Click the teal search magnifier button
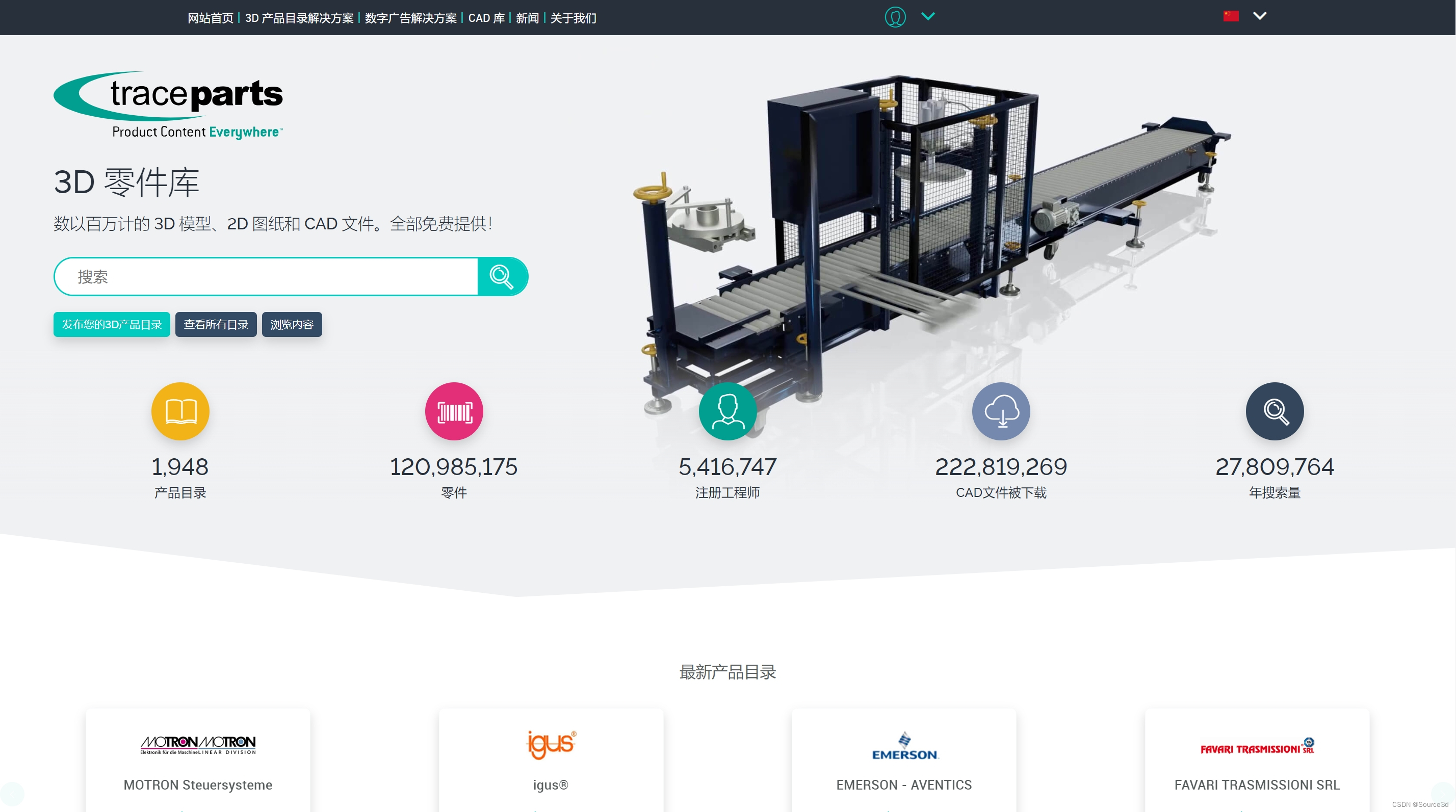Screen dimensions: 1456x812 tap(502, 276)
